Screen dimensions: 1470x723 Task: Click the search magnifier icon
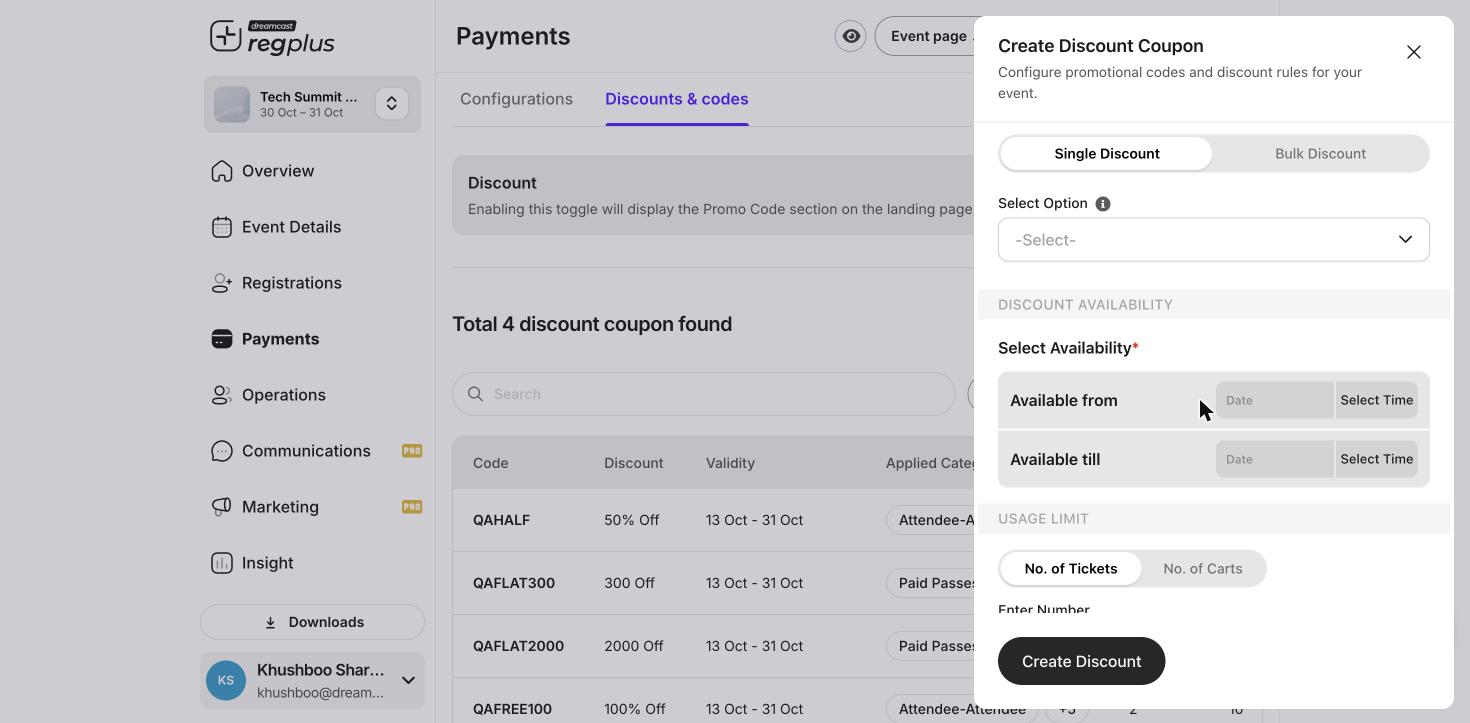476,394
